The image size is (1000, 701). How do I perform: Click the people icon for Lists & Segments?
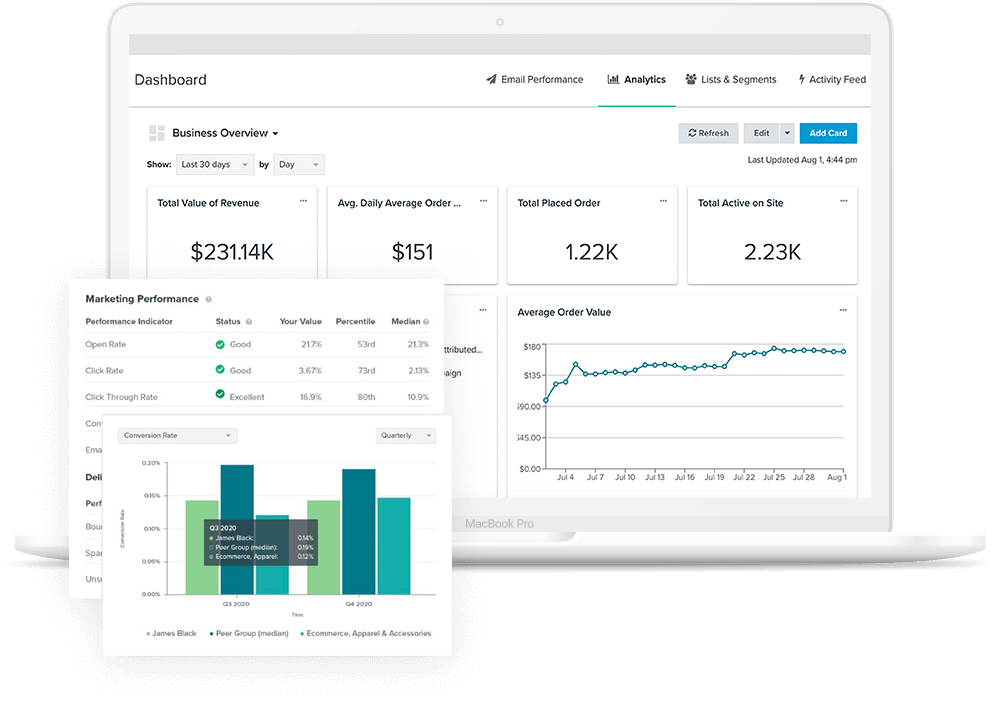tap(691, 79)
